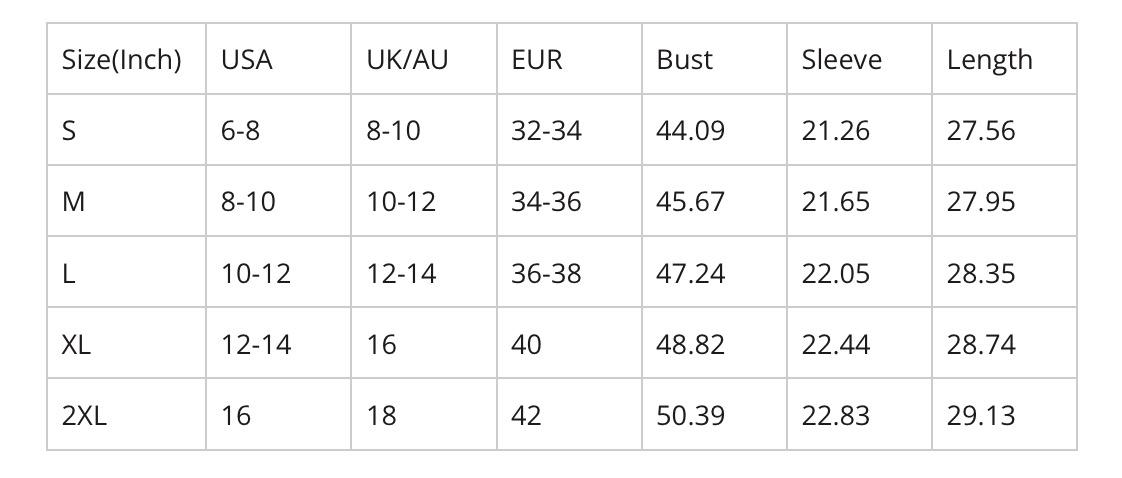Click the 29.13 length cell
Image resolution: width=1122 pixels, height=478 pixels.
point(980,415)
